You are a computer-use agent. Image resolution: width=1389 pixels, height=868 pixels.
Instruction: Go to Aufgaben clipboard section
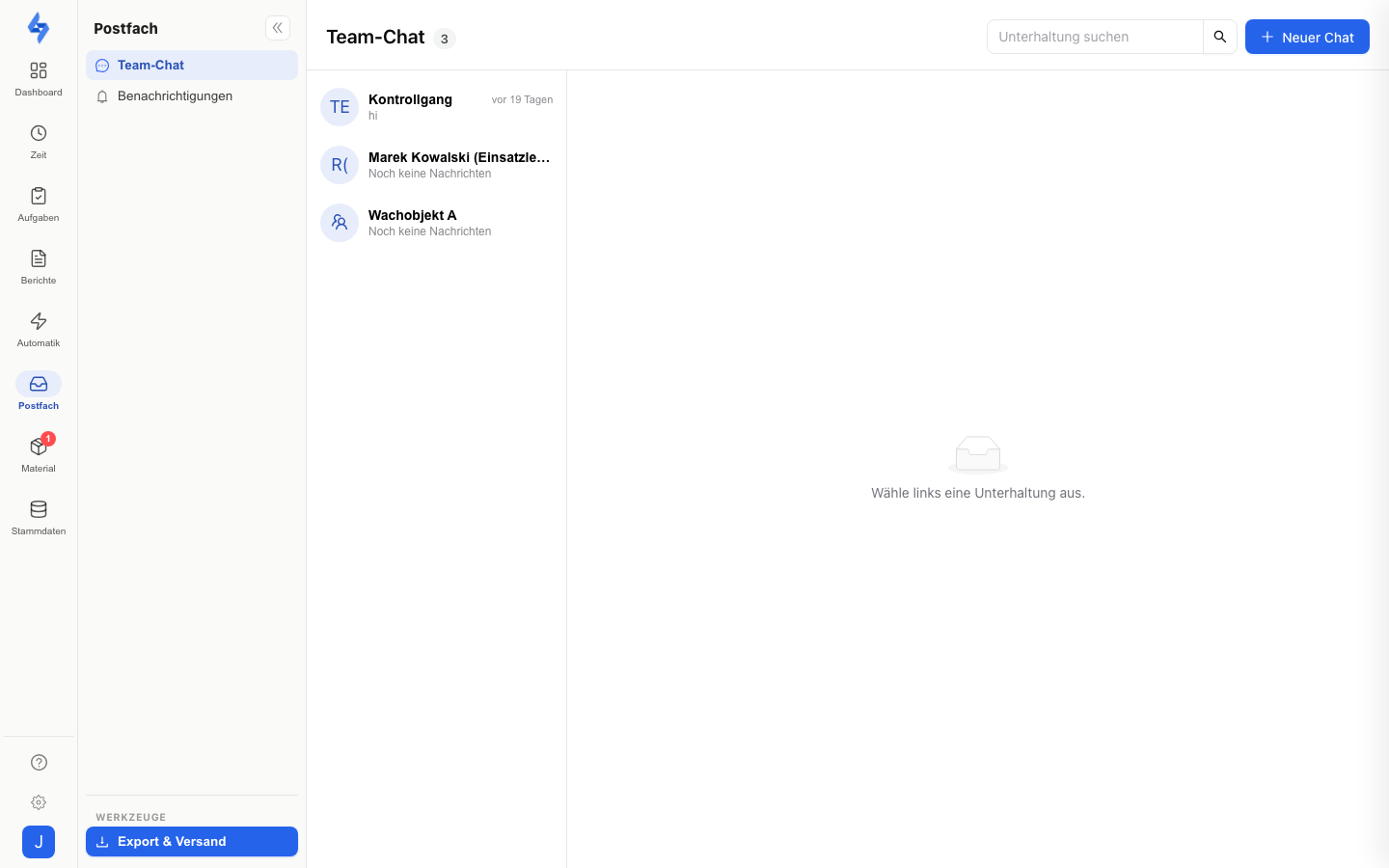39,204
